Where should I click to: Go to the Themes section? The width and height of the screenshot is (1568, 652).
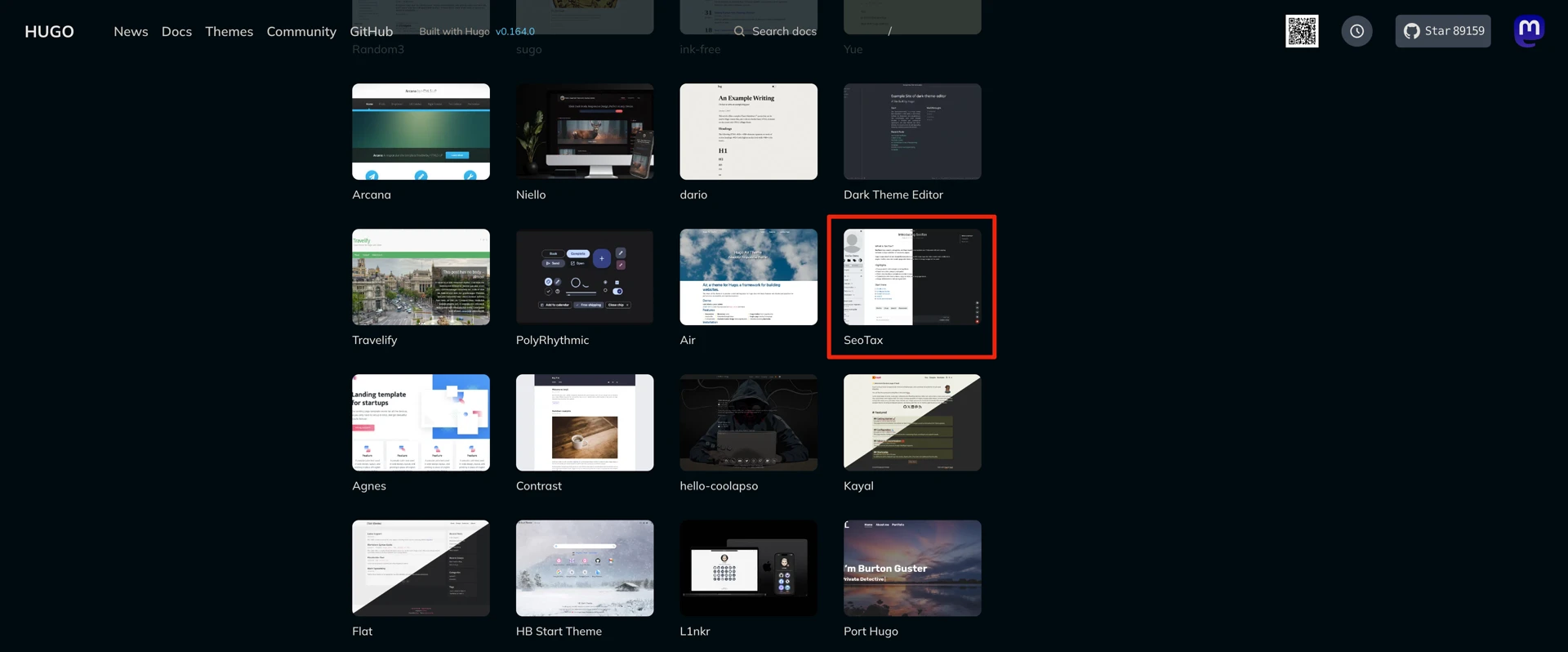coord(229,31)
